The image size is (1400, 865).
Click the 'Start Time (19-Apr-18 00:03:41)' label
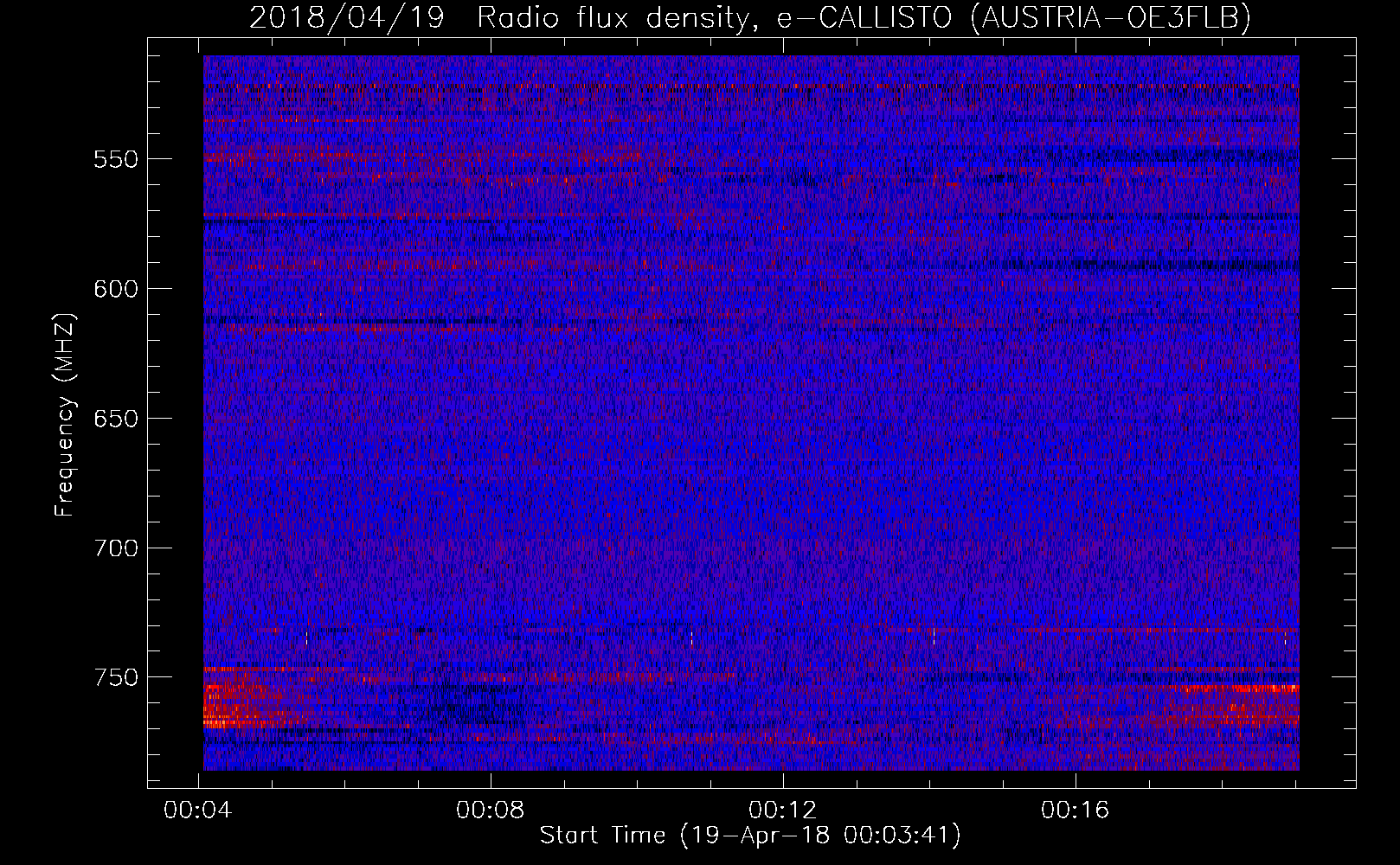coord(750,836)
